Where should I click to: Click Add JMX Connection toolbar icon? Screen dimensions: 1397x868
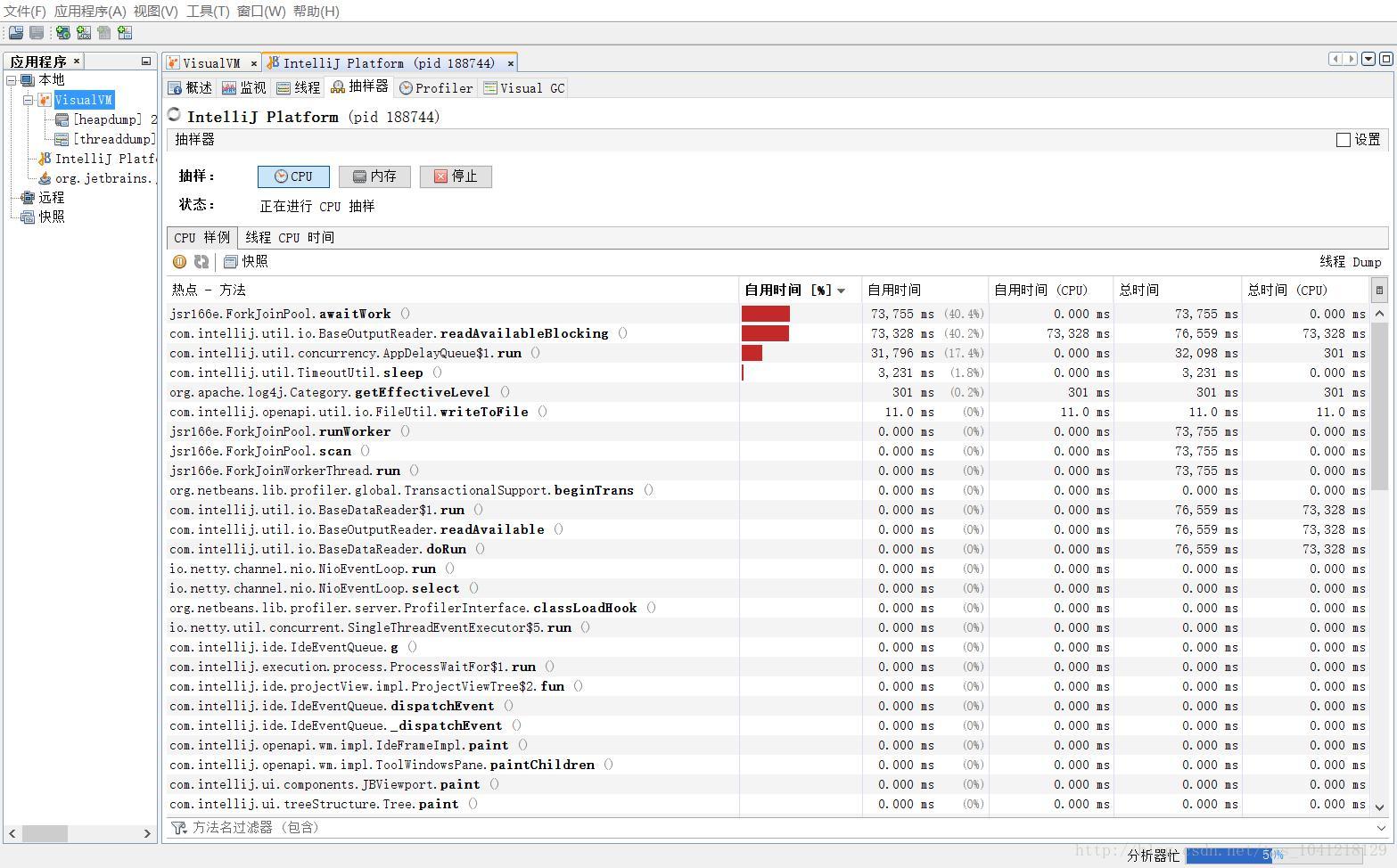click(84, 33)
